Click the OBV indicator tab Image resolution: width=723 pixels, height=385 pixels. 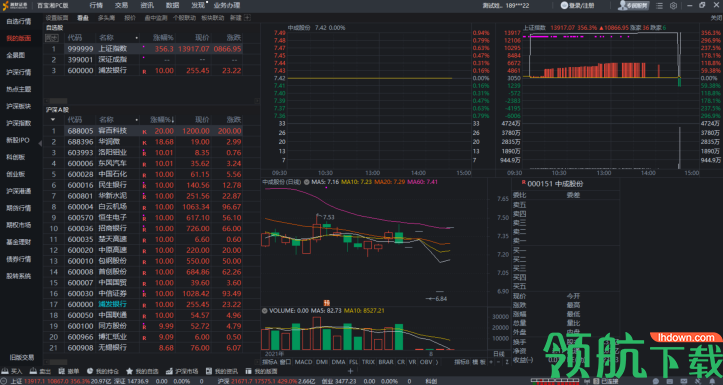click(x=426, y=362)
